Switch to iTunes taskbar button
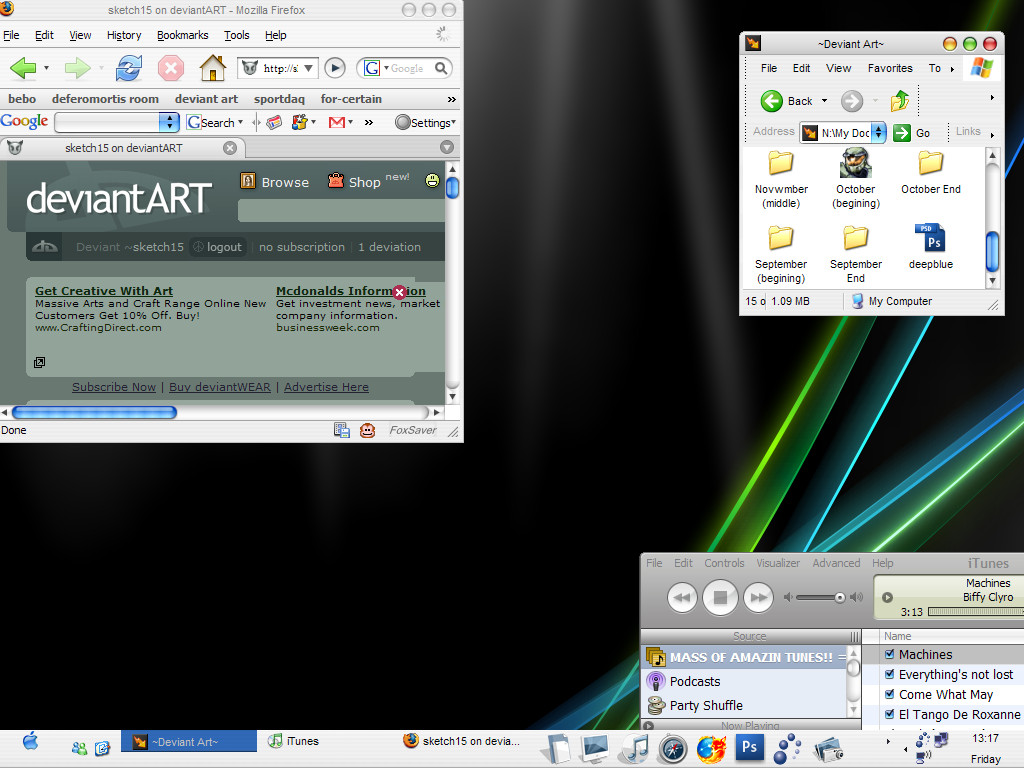This screenshot has height=768, width=1024. [293, 741]
